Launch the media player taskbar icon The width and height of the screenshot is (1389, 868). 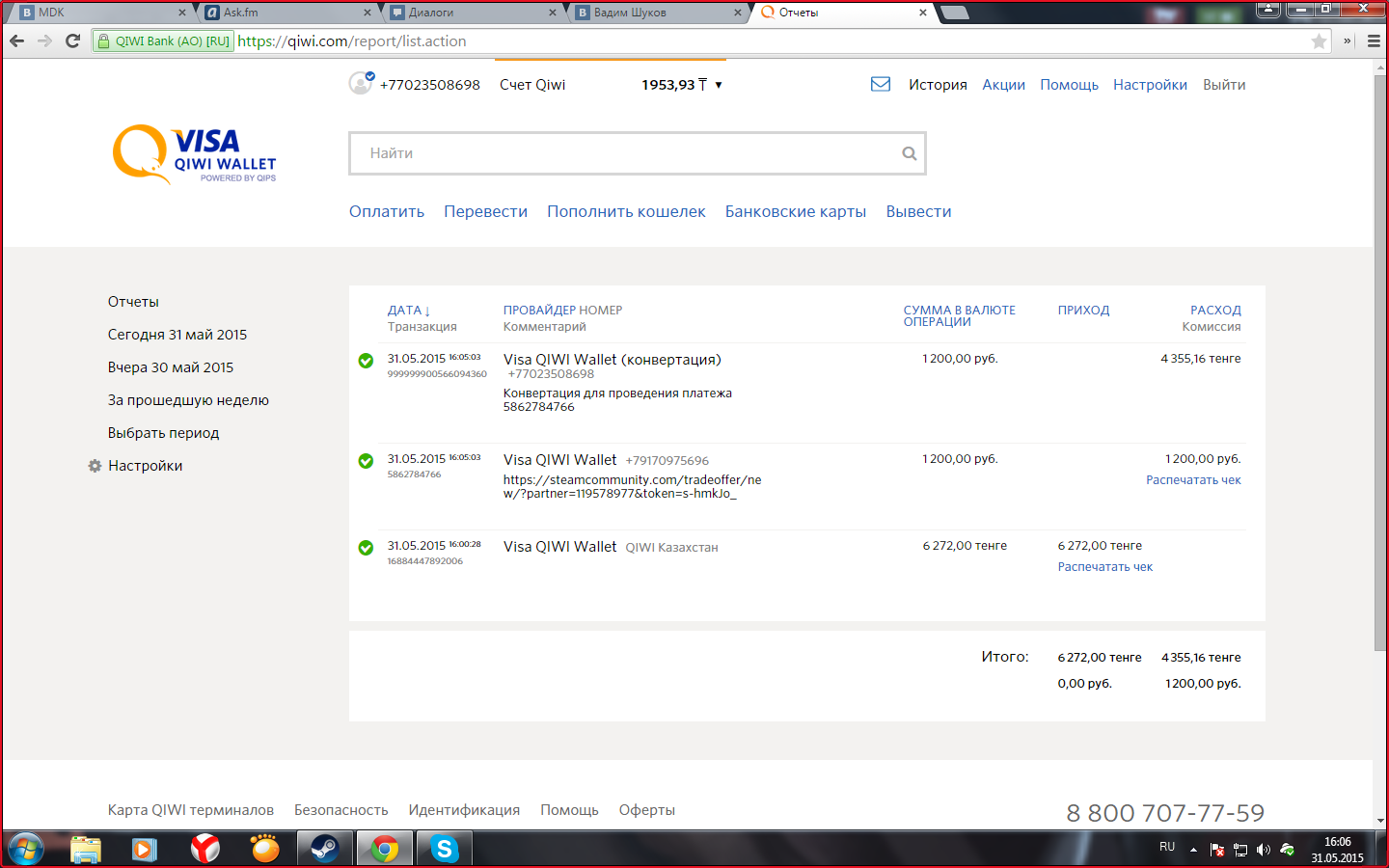click(x=145, y=850)
